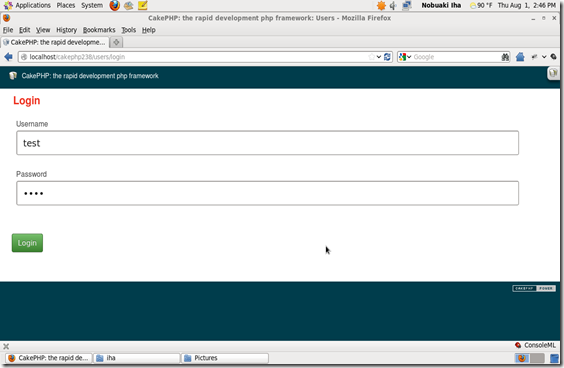Screen dimensions: 564x368
Task: Open the clock showing Thu Aug 1
Action: [x=527, y=5]
